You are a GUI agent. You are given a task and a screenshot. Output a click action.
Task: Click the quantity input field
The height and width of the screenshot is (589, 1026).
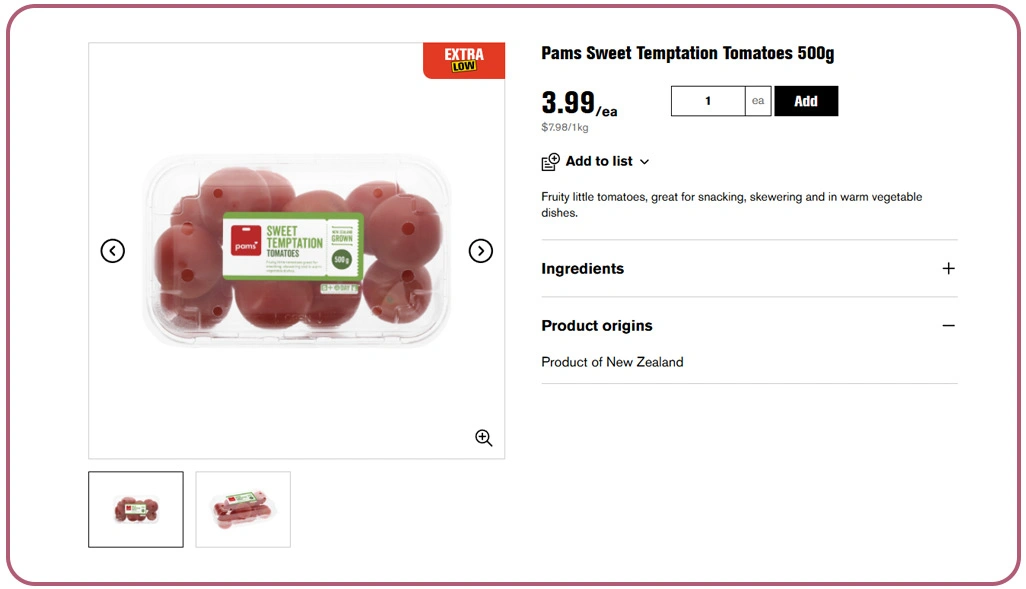(x=707, y=100)
